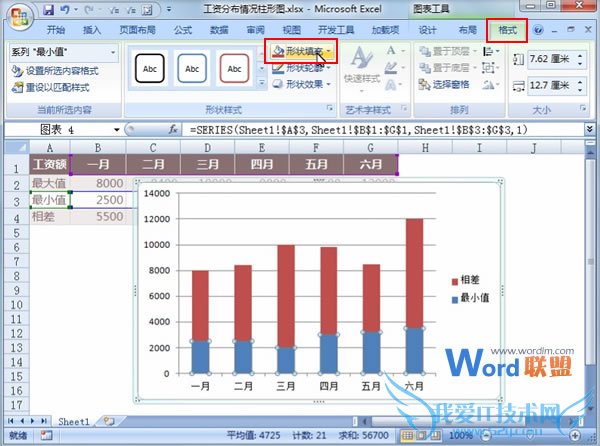Open the 形状轮廓 menu

[x=301, y=68]
